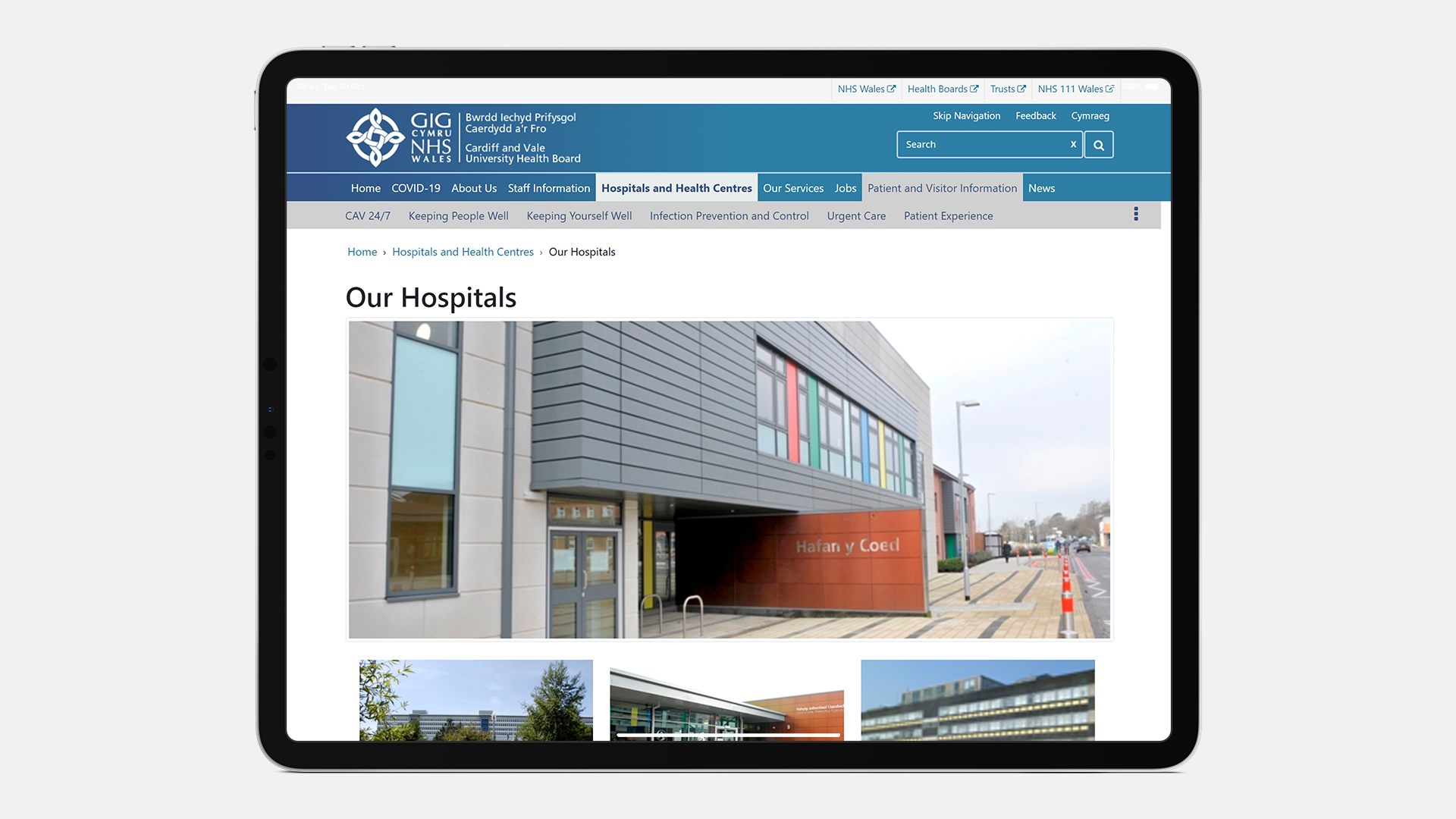Screen dimensions: 1456x819
Task: Open the Hospitals and Health Centres breadcrumb link
Action: (463, 251)
